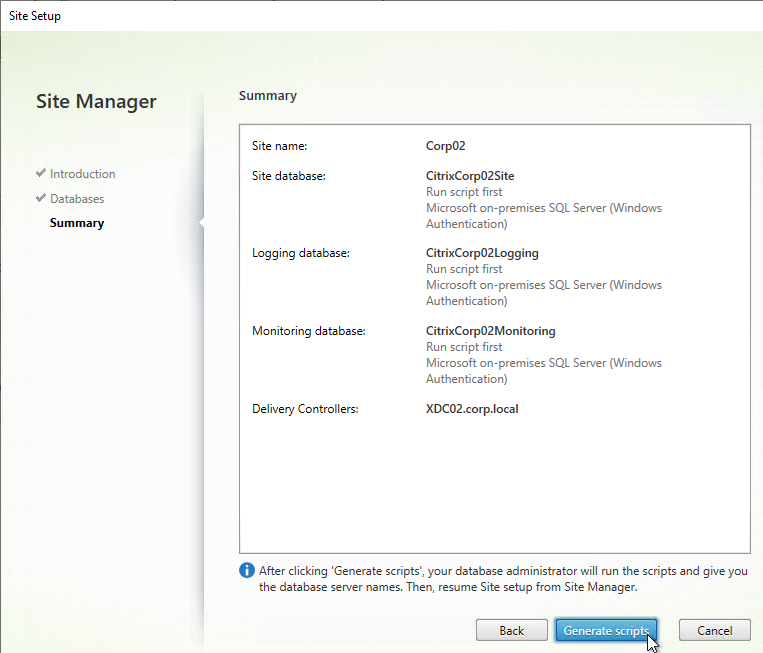Click the XDC02.corp.local controller entry
This screenshot has width=763, height=653.
coord(472,409)
